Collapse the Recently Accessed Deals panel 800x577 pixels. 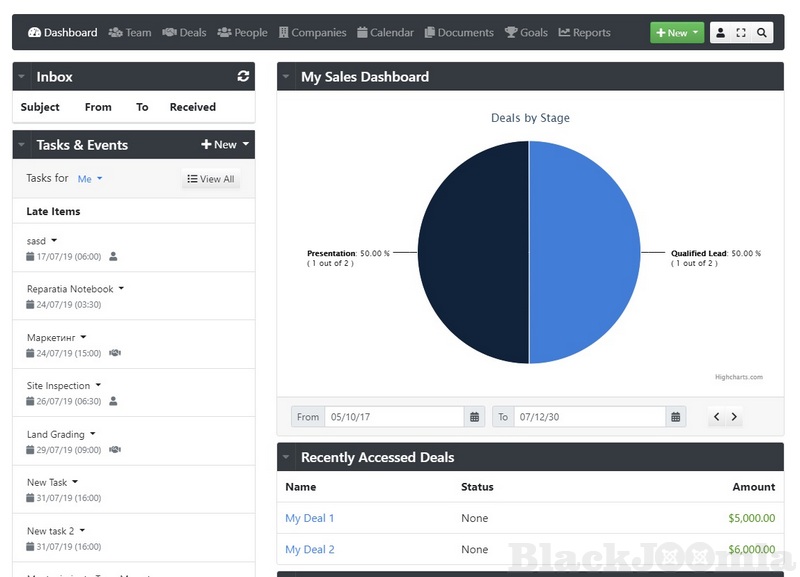(287, 458)
